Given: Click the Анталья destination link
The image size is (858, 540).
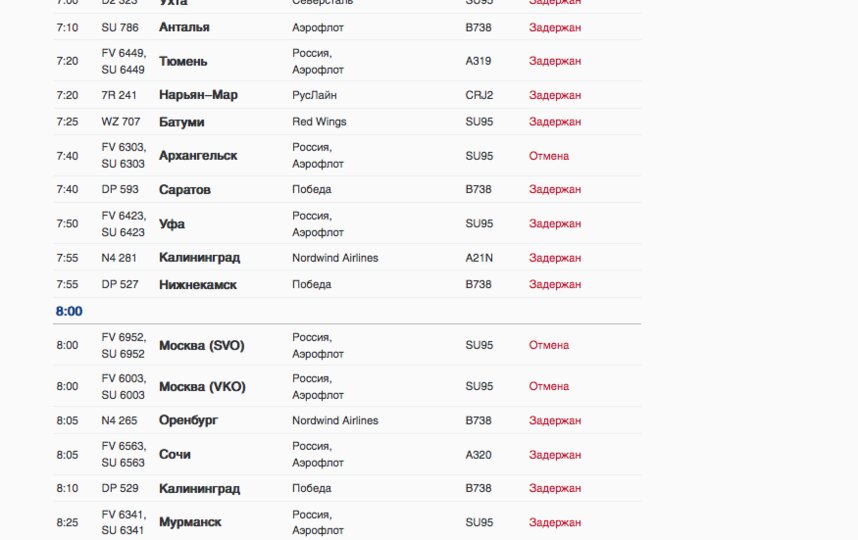Looking at the screenshot, I should click(184, 27).
